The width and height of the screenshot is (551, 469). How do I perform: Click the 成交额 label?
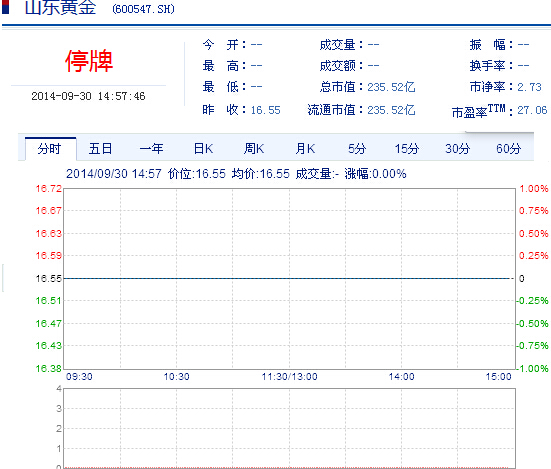click(341, 66)
